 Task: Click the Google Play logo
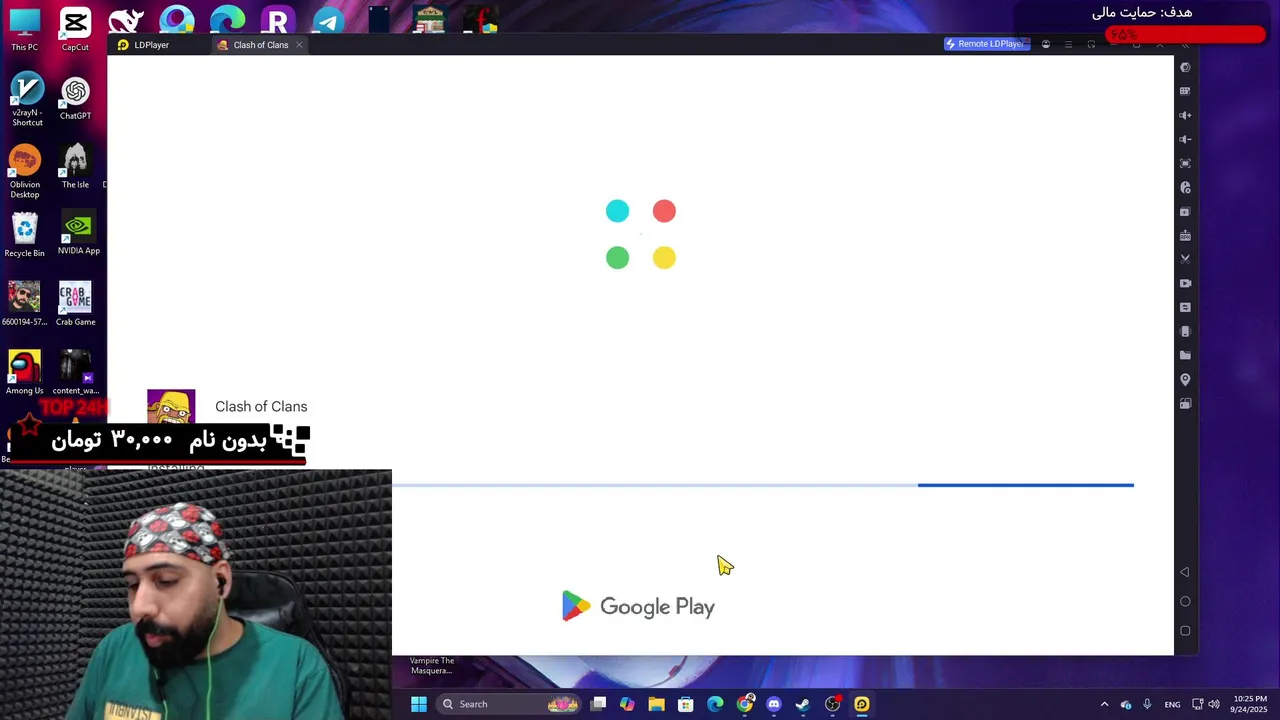point(638,606)
